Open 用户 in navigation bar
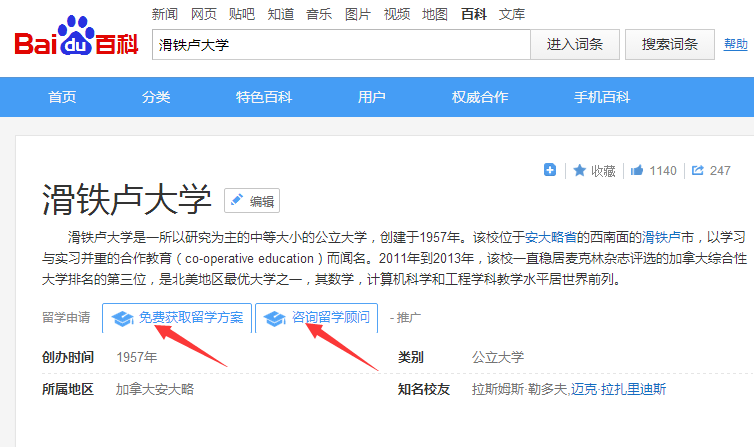 point(371,97)
